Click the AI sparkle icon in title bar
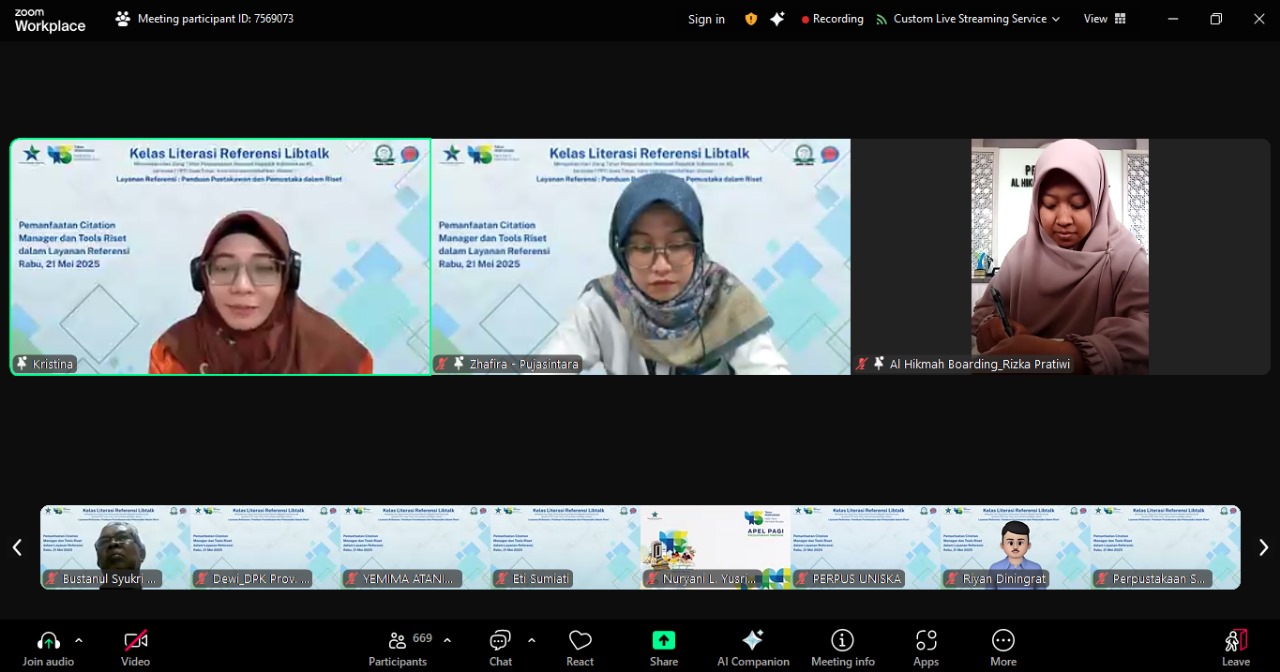The width and height of the screenshot is (1280, 672). point(777,19)
